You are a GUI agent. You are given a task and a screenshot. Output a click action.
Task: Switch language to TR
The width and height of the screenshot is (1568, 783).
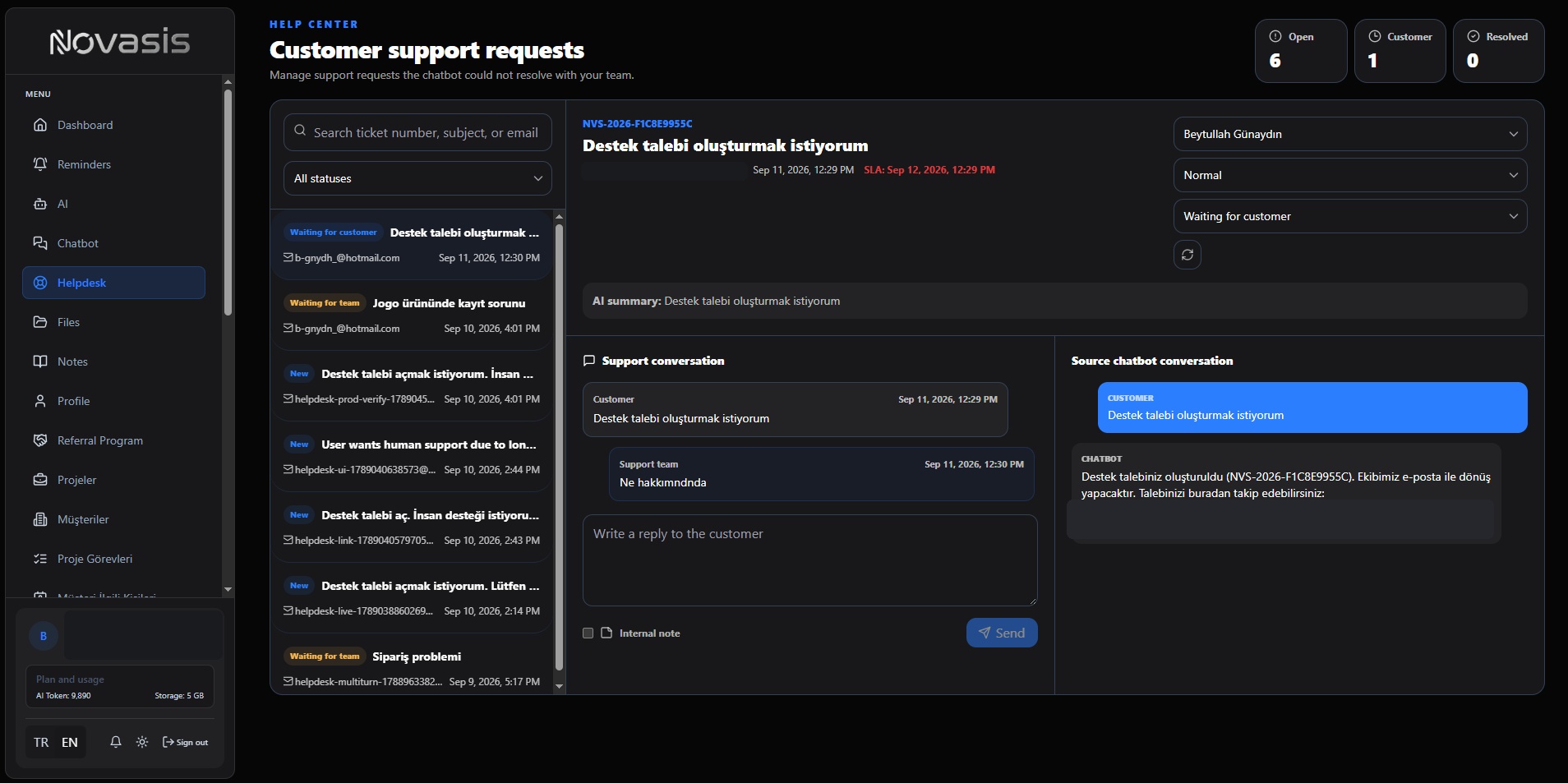pos(41,743)
